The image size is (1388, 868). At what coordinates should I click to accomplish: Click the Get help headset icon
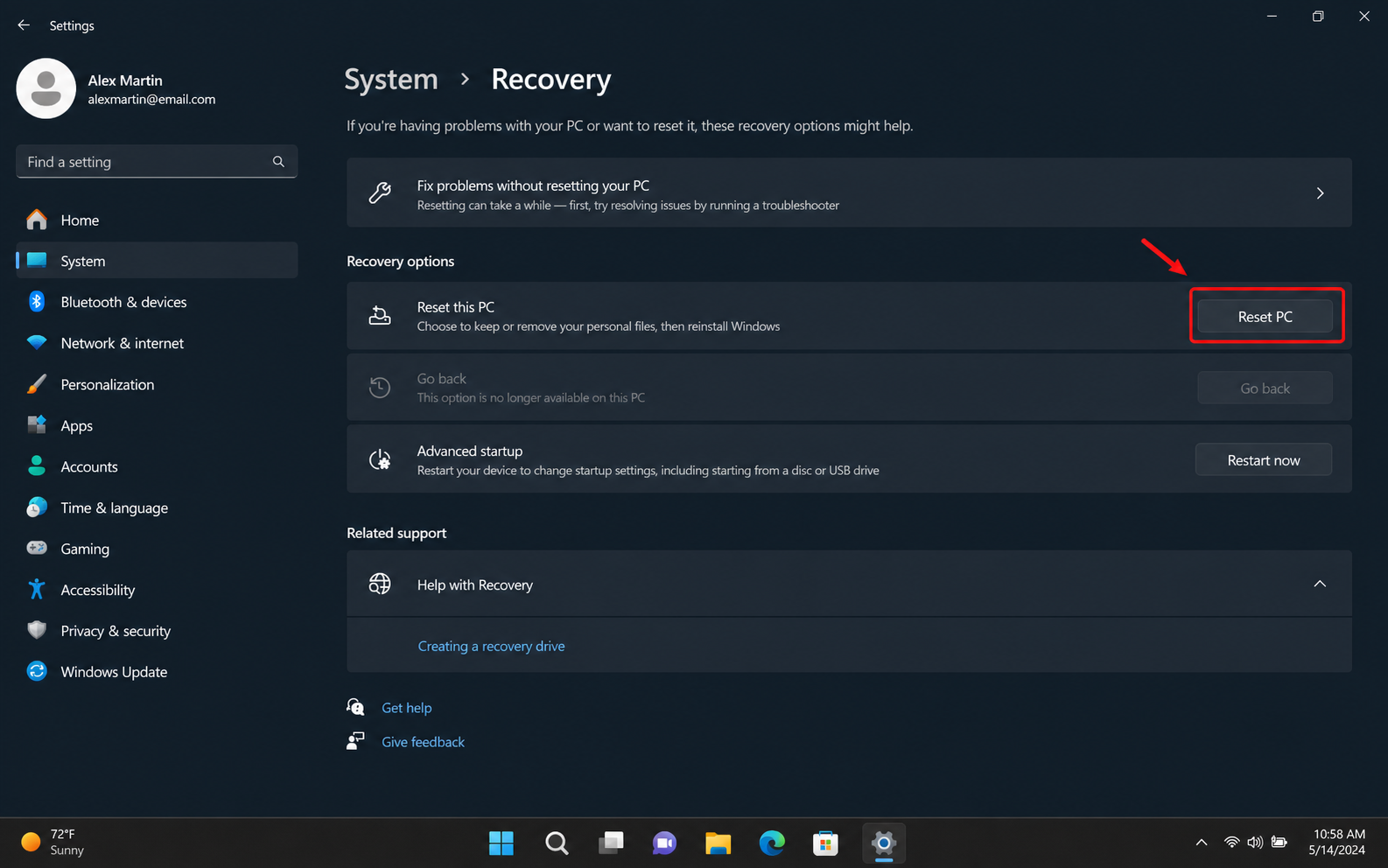tap(355, 707)
